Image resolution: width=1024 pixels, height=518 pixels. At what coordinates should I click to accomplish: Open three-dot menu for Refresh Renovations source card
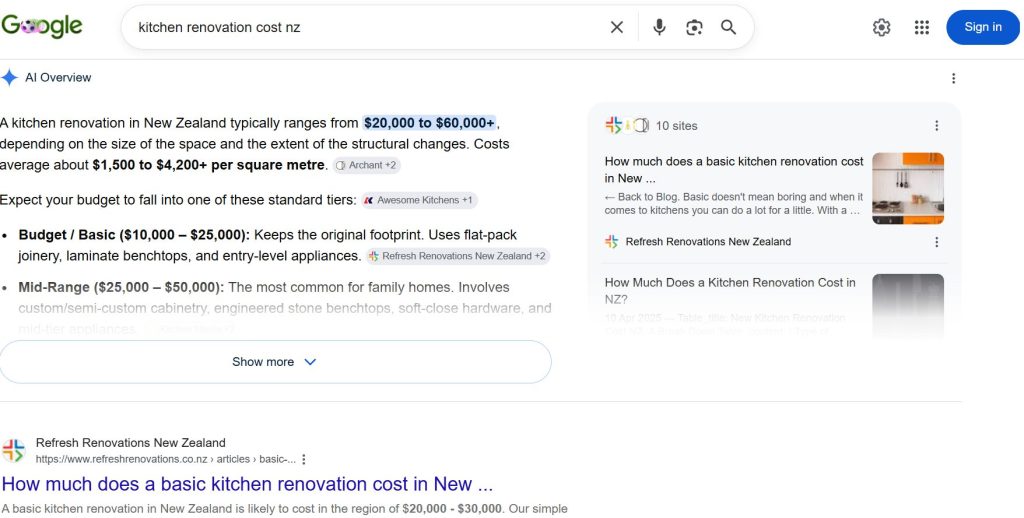(x=936, y=242)
